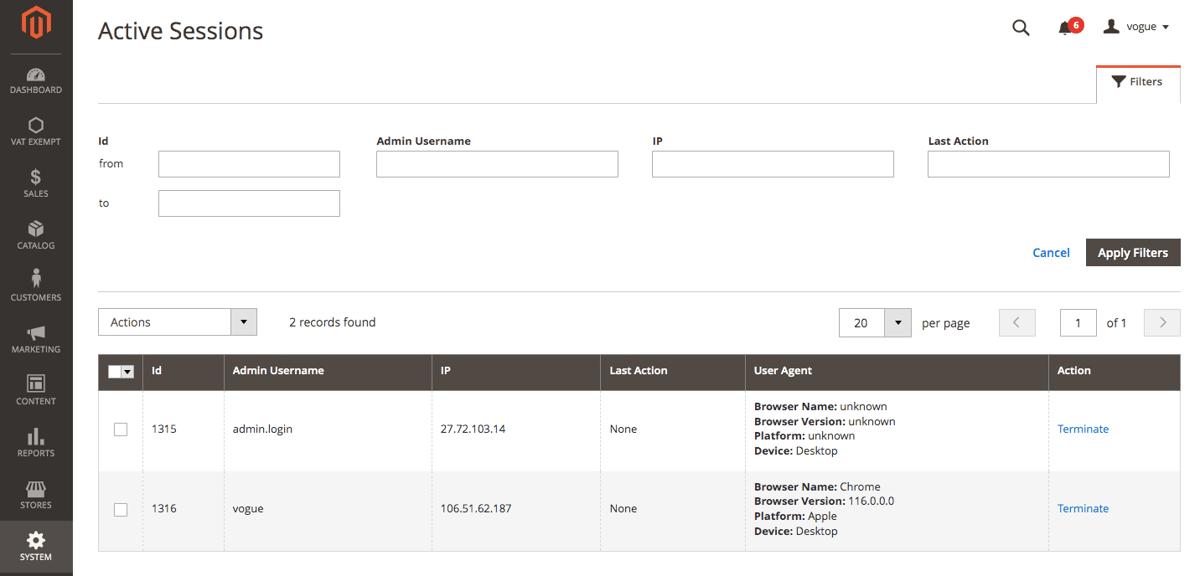This screenshot has width=1200, height=576.
Task: Open the vogue user account menu
Action: click(1136, 27)
